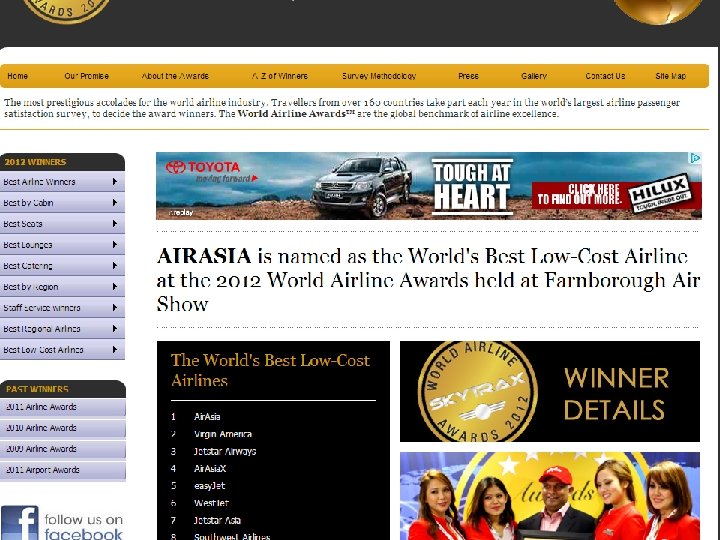This screenshot has height=540, width=720.
Task: Open the Site Map link
Action: pos(670,76)
